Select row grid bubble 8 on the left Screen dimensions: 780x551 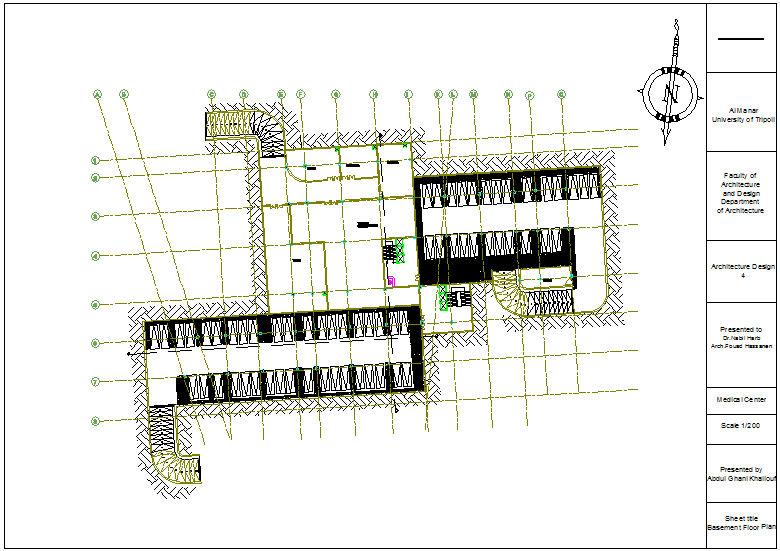[96, 422]
